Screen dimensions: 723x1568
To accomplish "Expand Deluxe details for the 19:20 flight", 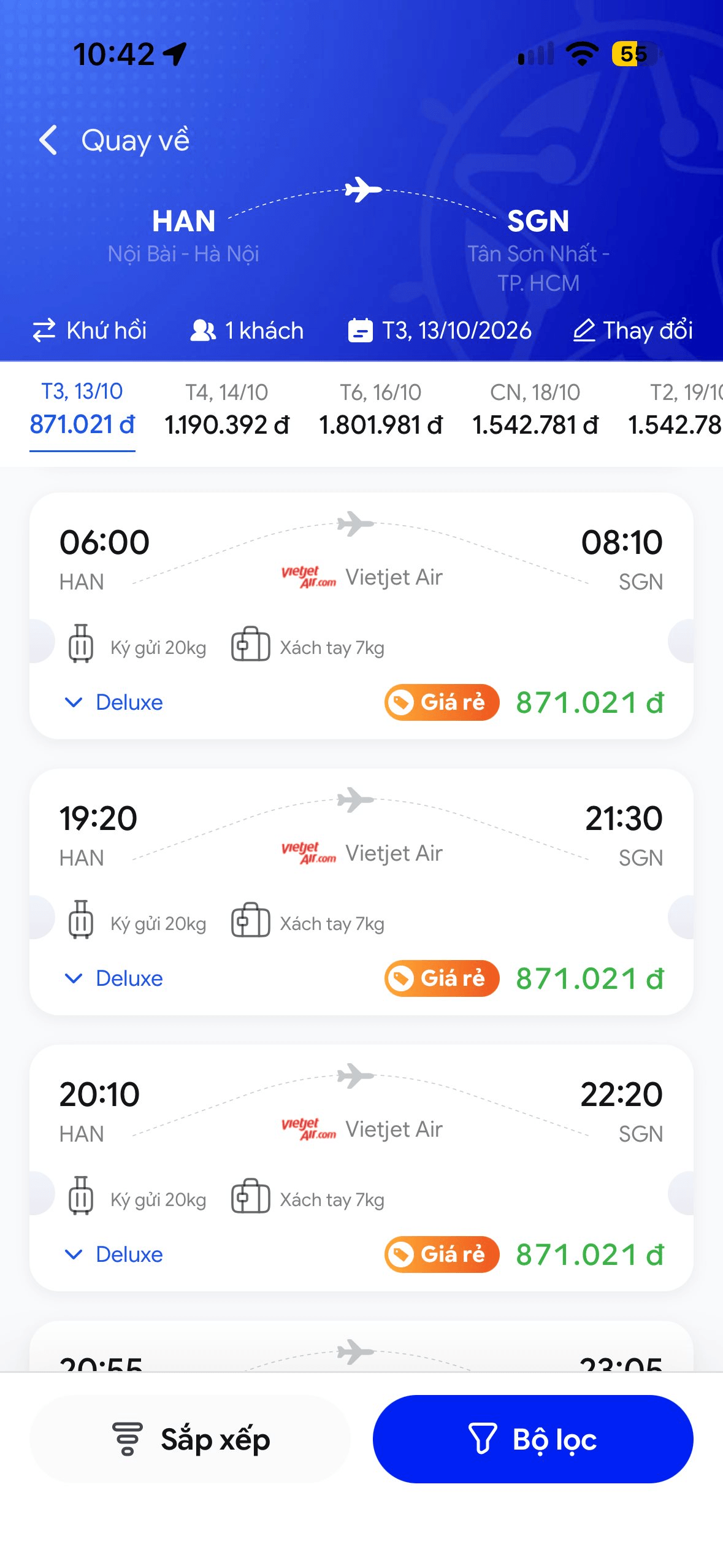I will [114, 978].
